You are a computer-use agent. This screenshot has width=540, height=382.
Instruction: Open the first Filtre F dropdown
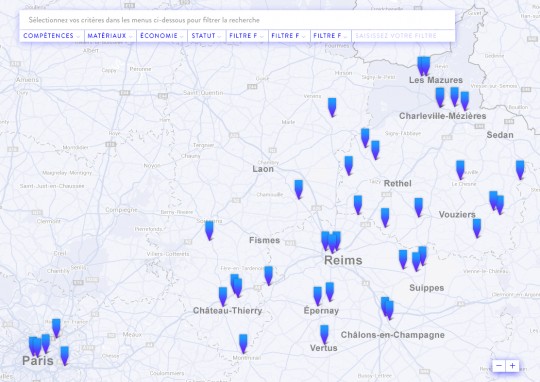point(247,36)
